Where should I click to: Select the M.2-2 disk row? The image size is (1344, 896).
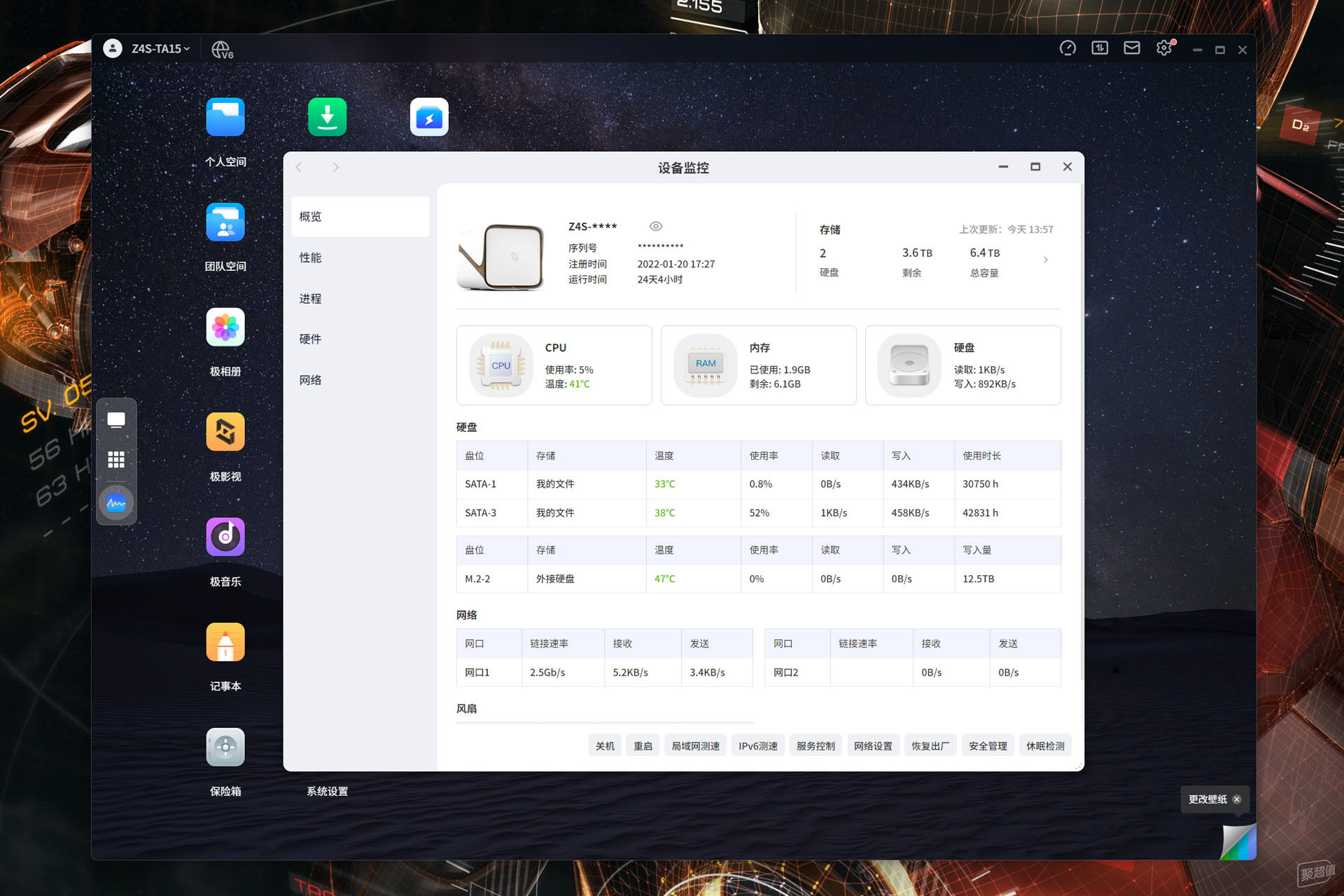(x=759, y=579)
